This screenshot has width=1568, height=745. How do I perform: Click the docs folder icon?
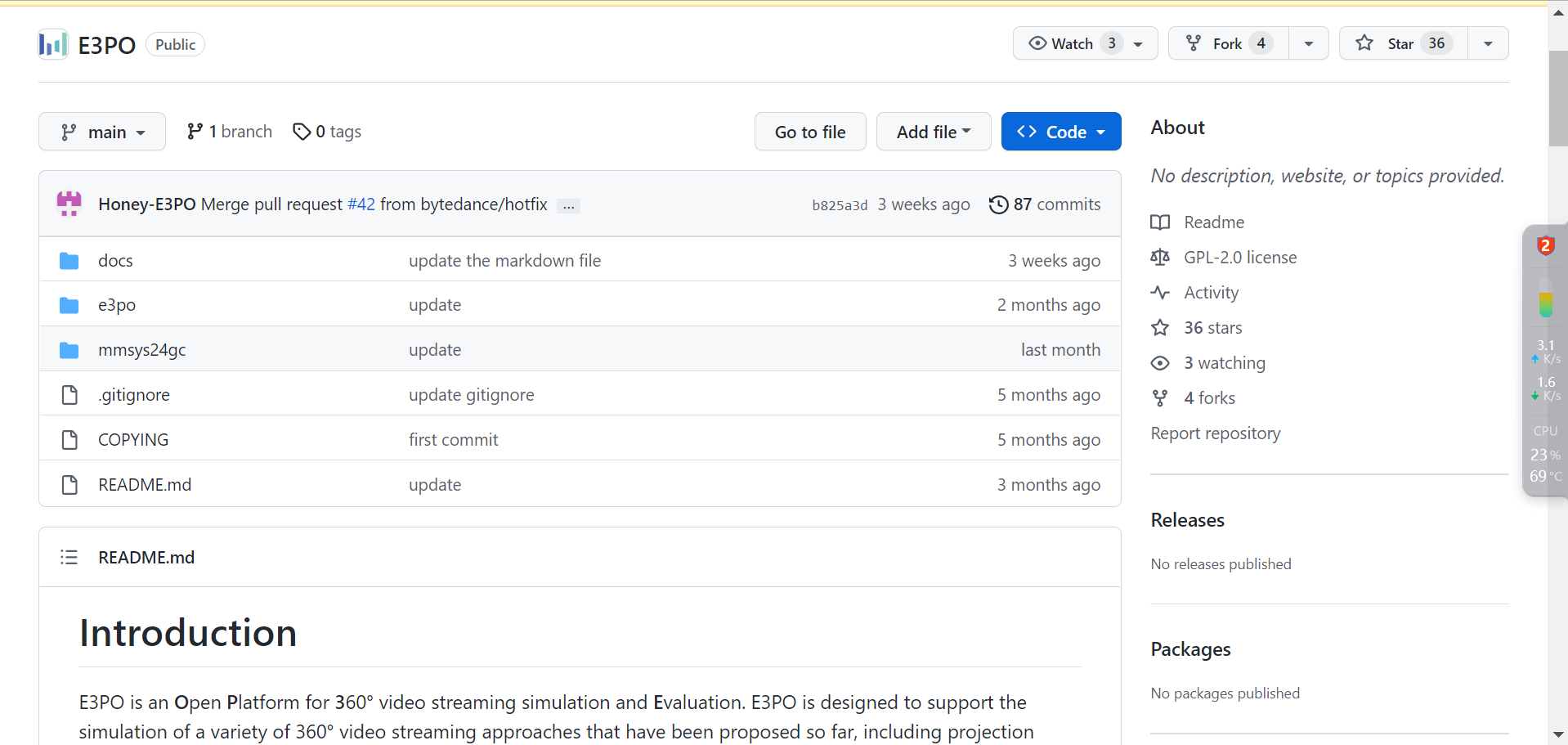click(69, 261)
